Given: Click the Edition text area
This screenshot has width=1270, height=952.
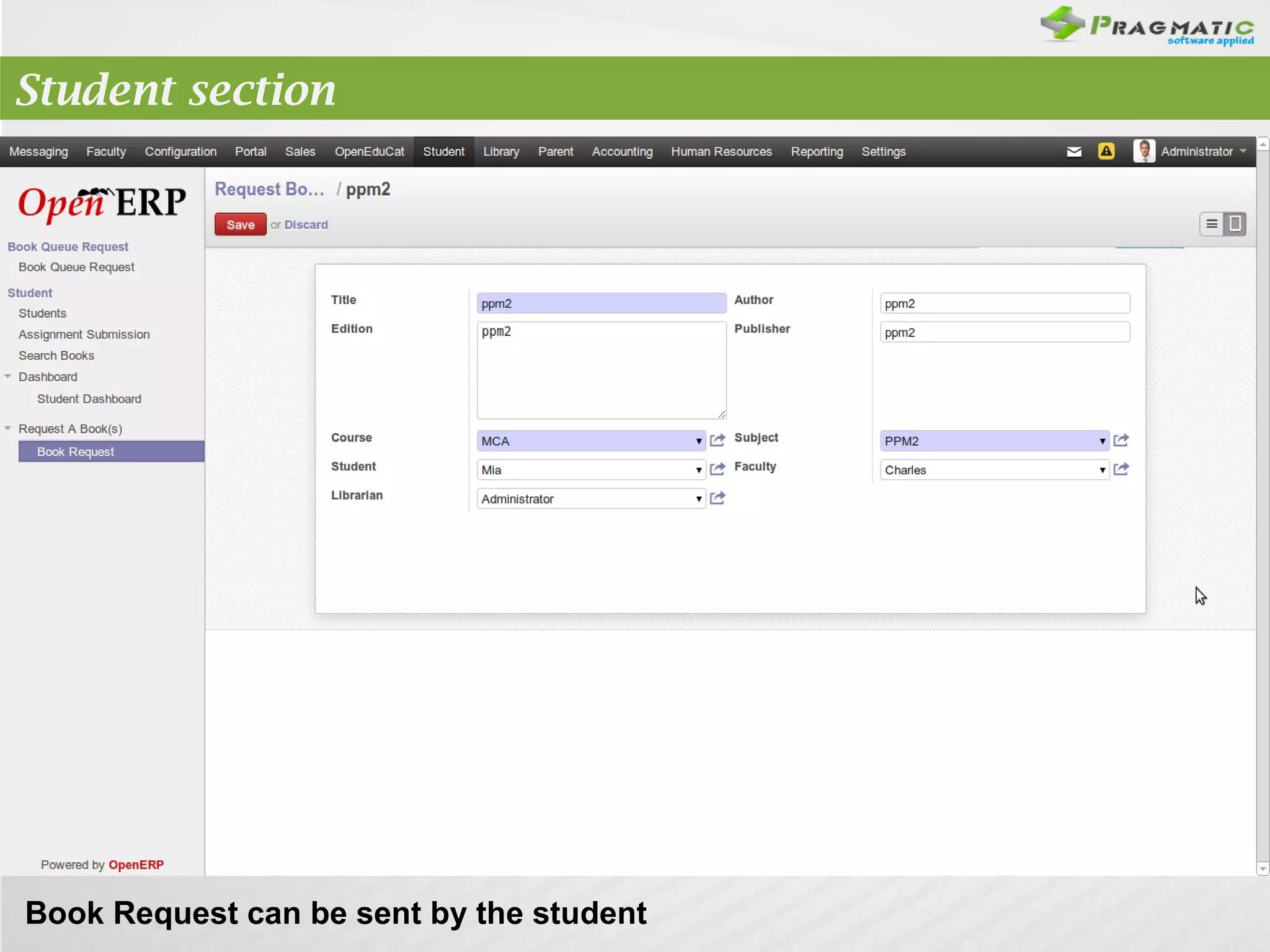Looking at the screenshot, I should click(x=602, y=371).
